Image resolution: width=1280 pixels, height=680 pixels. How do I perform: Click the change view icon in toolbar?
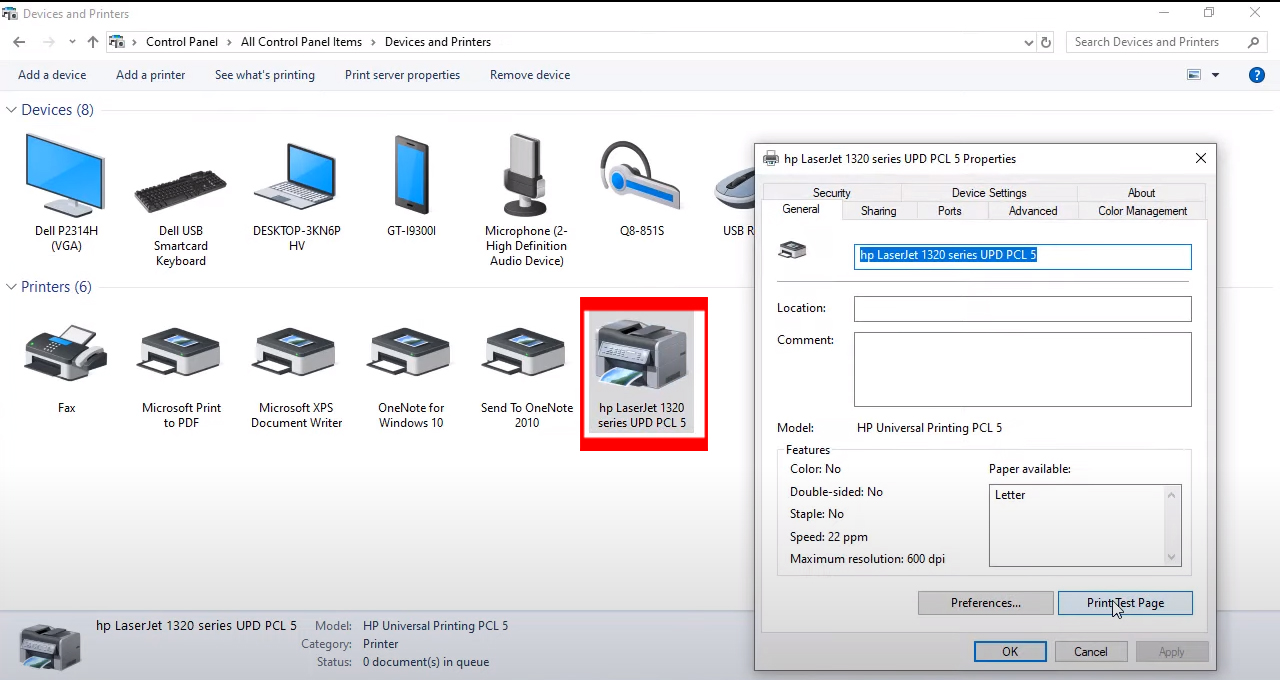pyautogui.click(x=1193, y=75)
